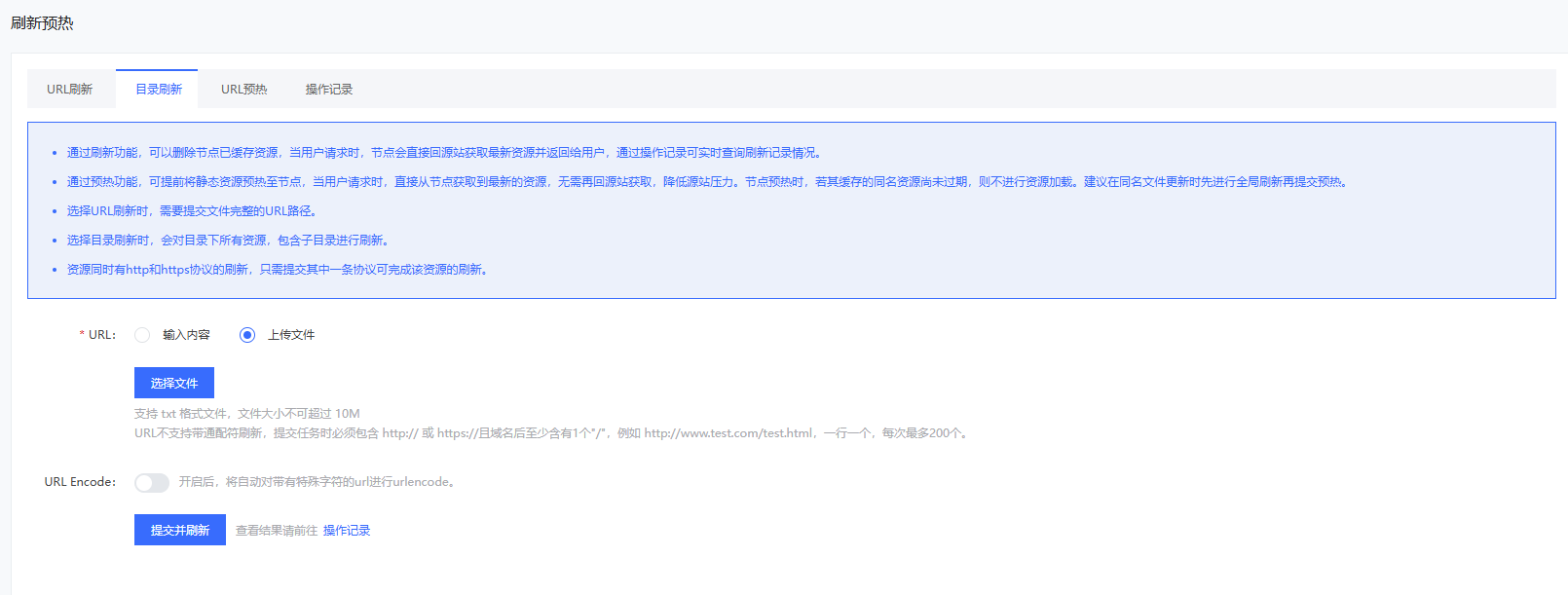The height and width of the screenshot is (595, 1568).
Task: Toggle the URL Encode switch
Action: click(152, 483)
